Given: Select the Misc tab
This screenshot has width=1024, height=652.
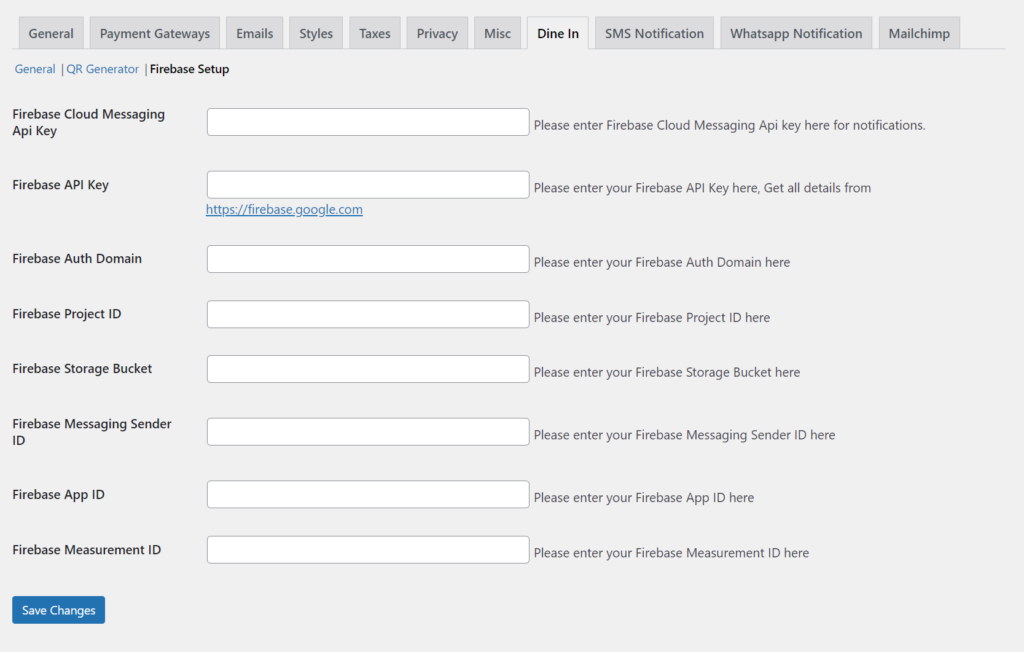Looking at the screenshot, I should click(x=497, y=33).
